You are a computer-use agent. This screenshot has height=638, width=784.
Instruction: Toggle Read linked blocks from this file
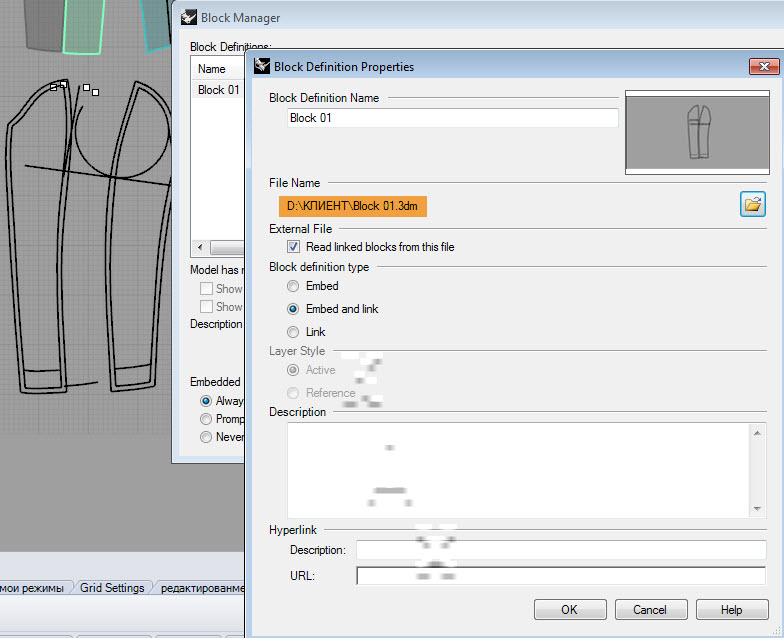pyautogui.click(x=294, y=246)
